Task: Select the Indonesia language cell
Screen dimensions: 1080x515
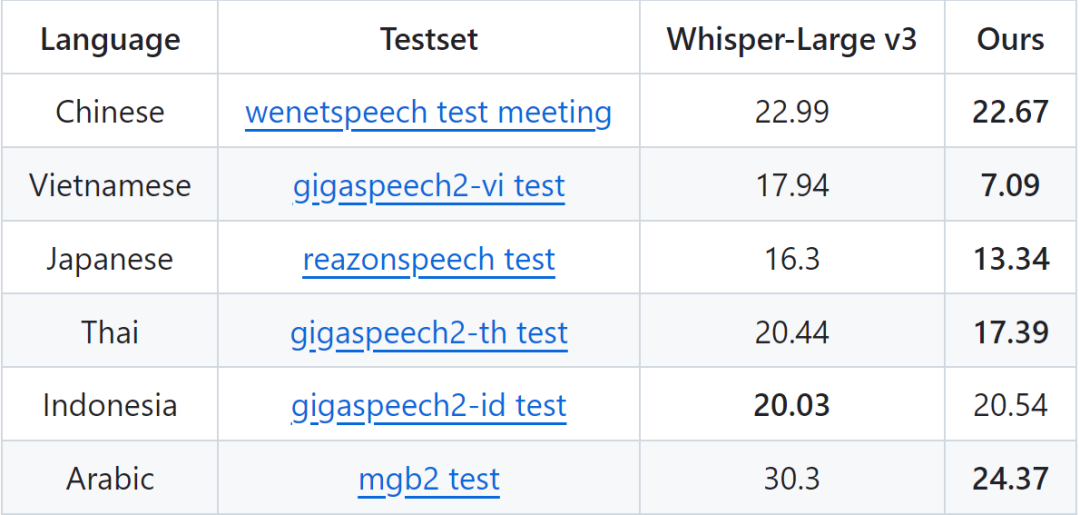Action: point(110,406)
